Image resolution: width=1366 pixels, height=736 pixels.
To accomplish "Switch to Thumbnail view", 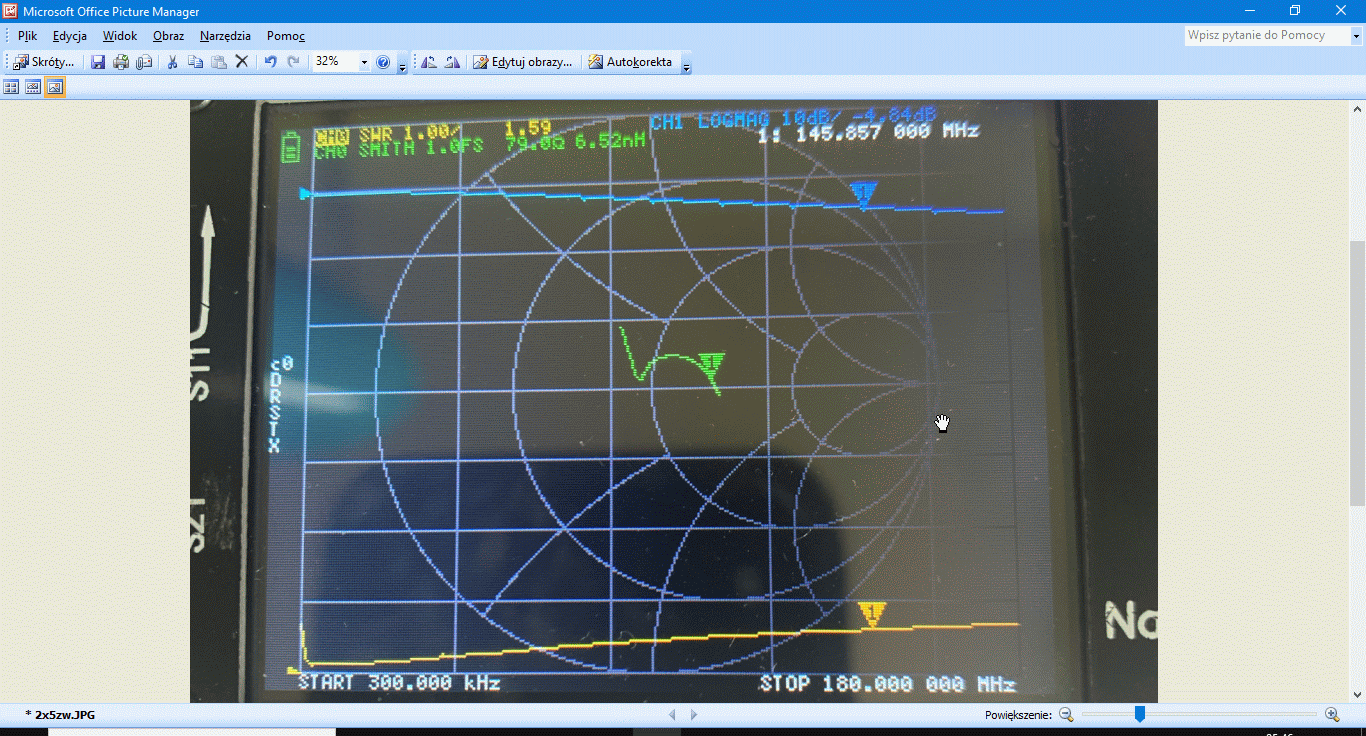I will (x=11, y=87).
